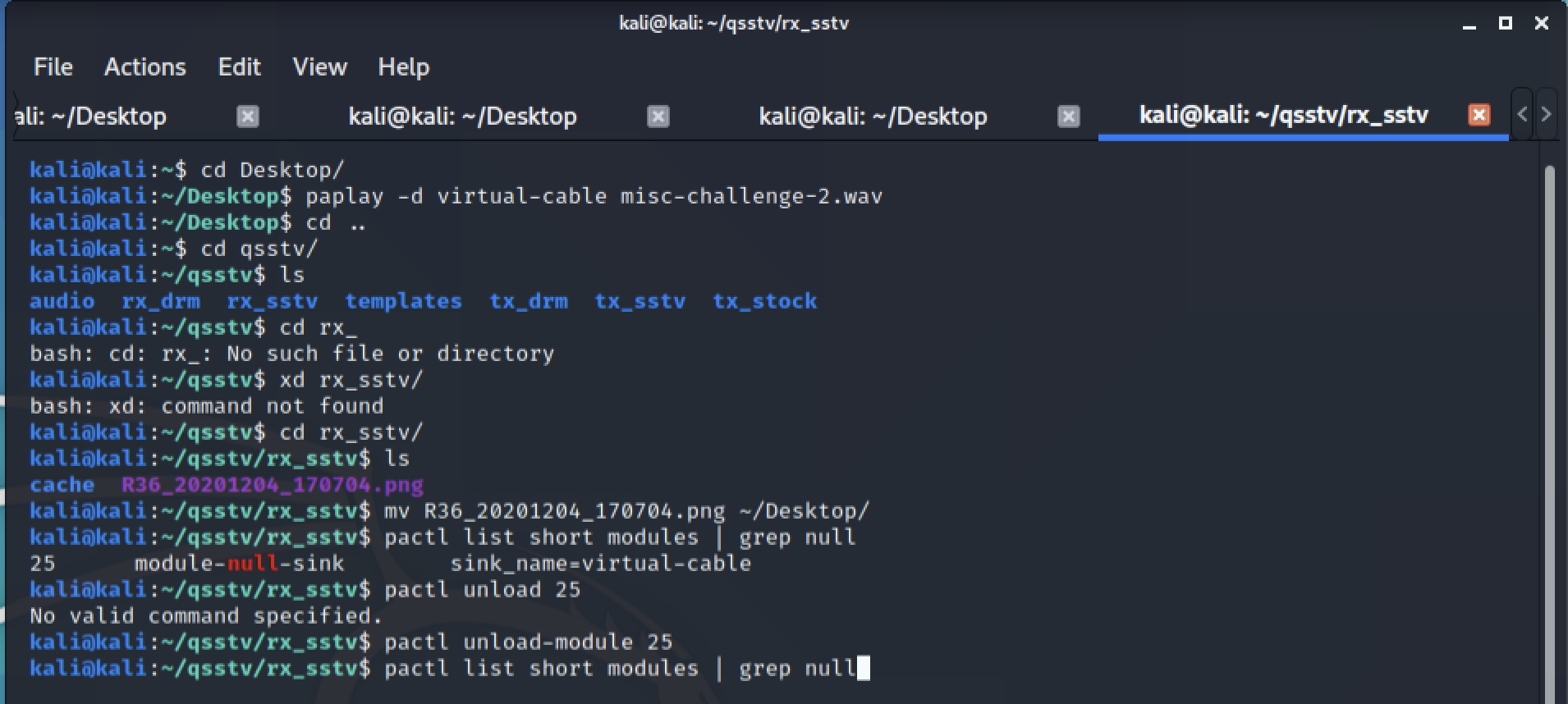
Task: Switch to the second kali@kali: ~/Desktop tab
Action: (x=462, y=116)
